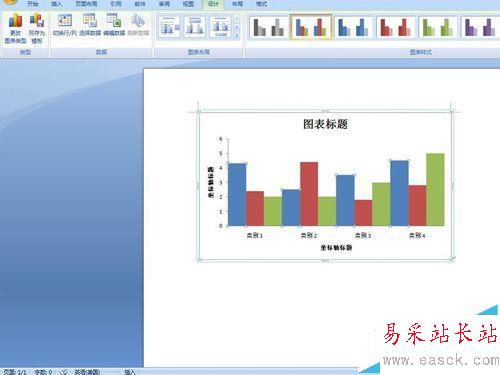The image size is (500, 375).
Task: Select the 格式 chart tools tab
Action: pyautogui.click(x=261, y=4)
